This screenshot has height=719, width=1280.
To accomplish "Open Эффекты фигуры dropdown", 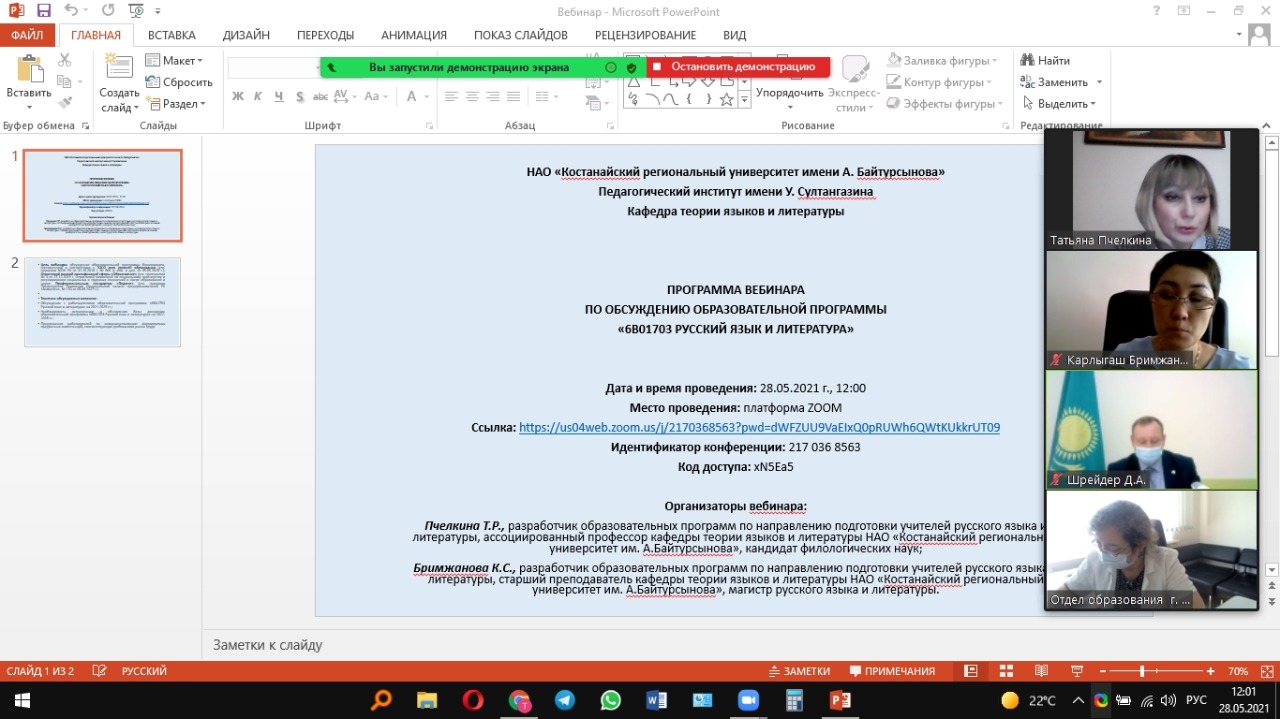I will (x=944, y=104).
